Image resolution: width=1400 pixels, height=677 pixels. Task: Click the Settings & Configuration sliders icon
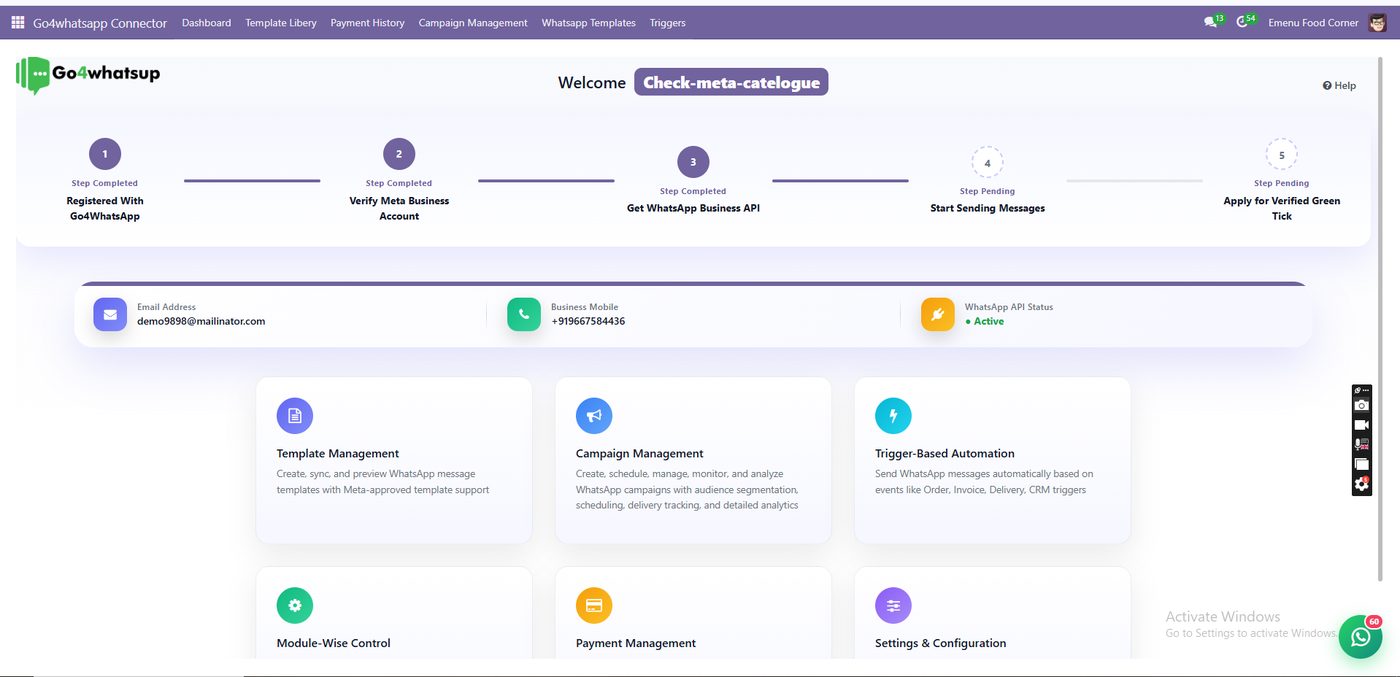[893, 605]
